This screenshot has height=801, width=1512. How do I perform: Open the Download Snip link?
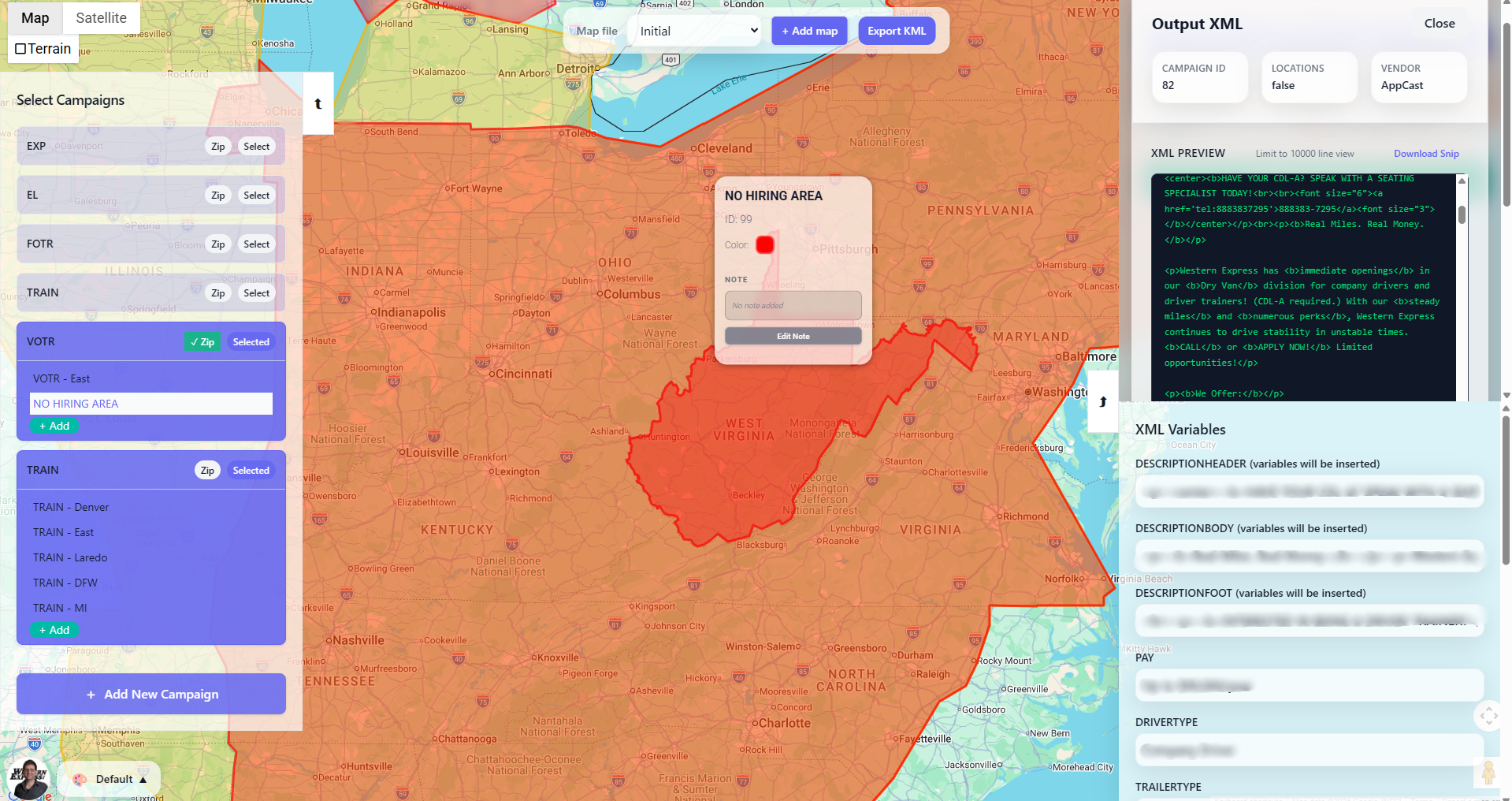[x=1425, y=154]
